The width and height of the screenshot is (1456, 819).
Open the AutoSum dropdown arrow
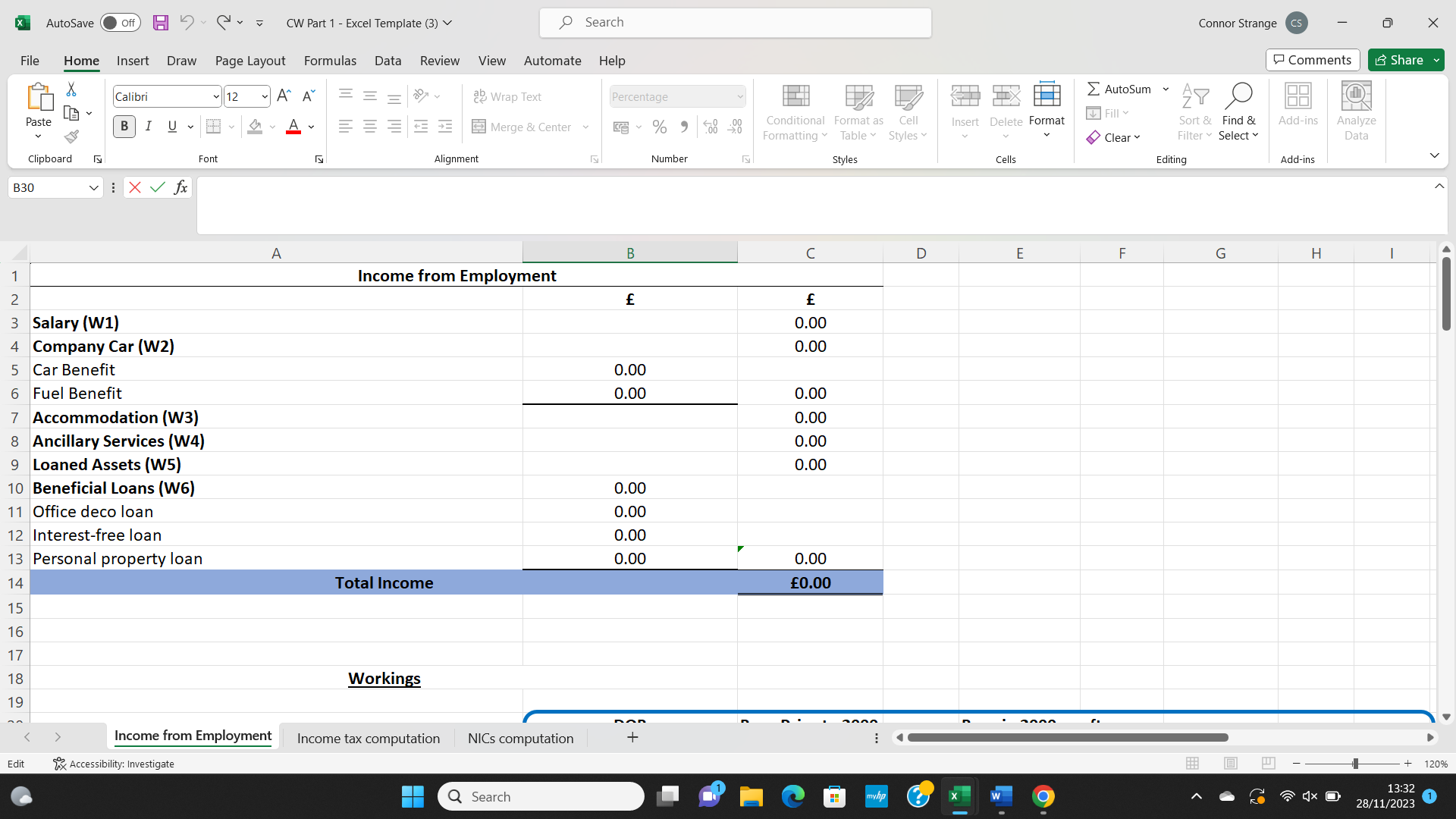[1166, 89]
